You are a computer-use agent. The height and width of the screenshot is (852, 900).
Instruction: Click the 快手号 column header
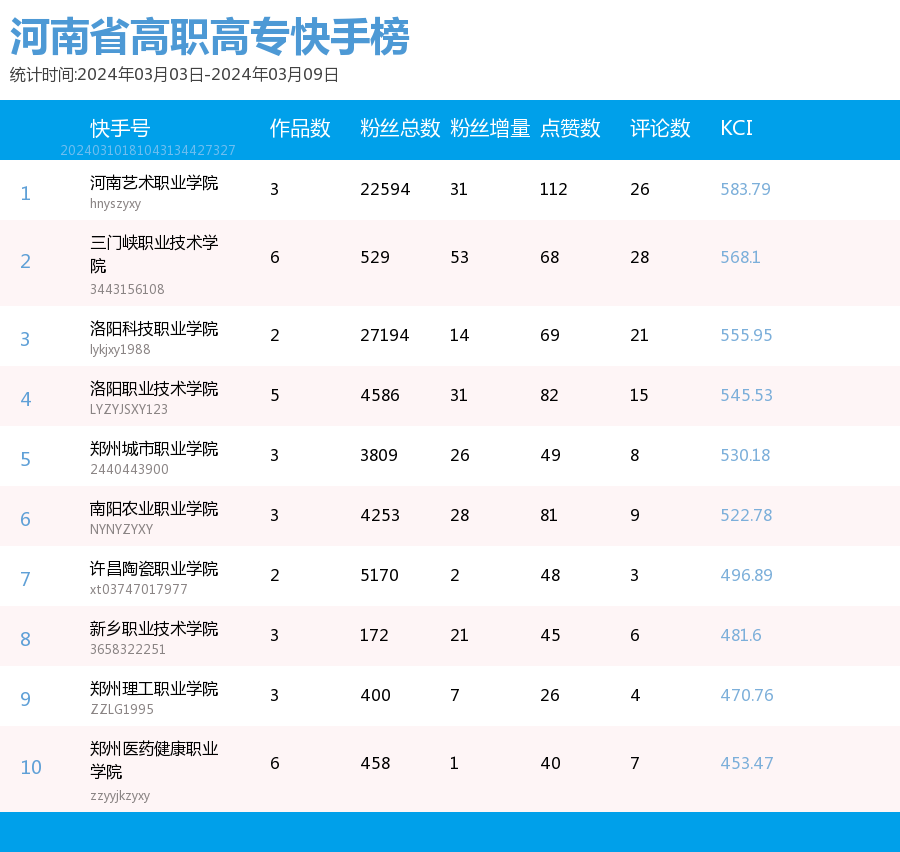click(120, 128)
